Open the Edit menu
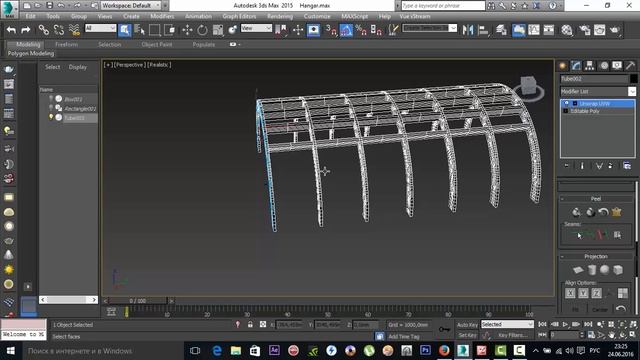This screenshot has width=640, height=360. 30,16
